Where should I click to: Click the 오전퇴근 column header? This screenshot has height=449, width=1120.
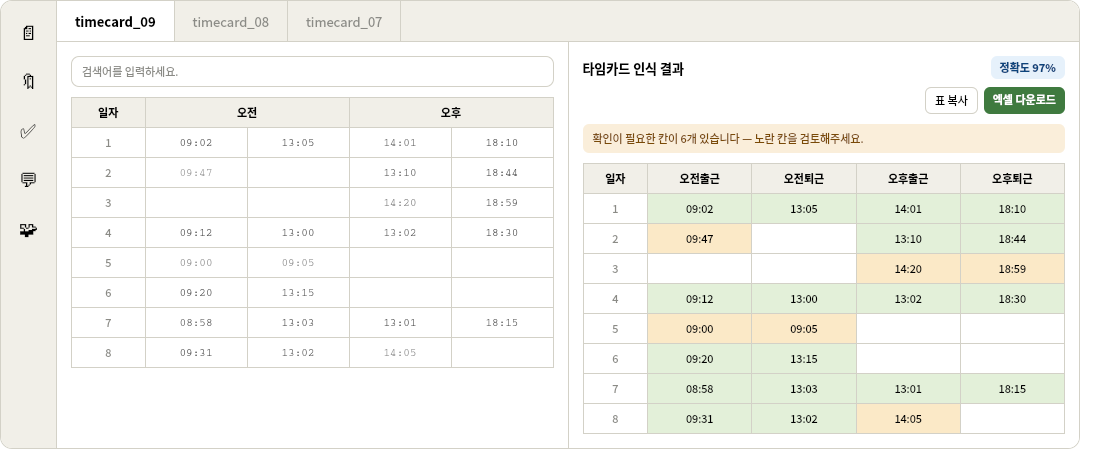point(804,178)
